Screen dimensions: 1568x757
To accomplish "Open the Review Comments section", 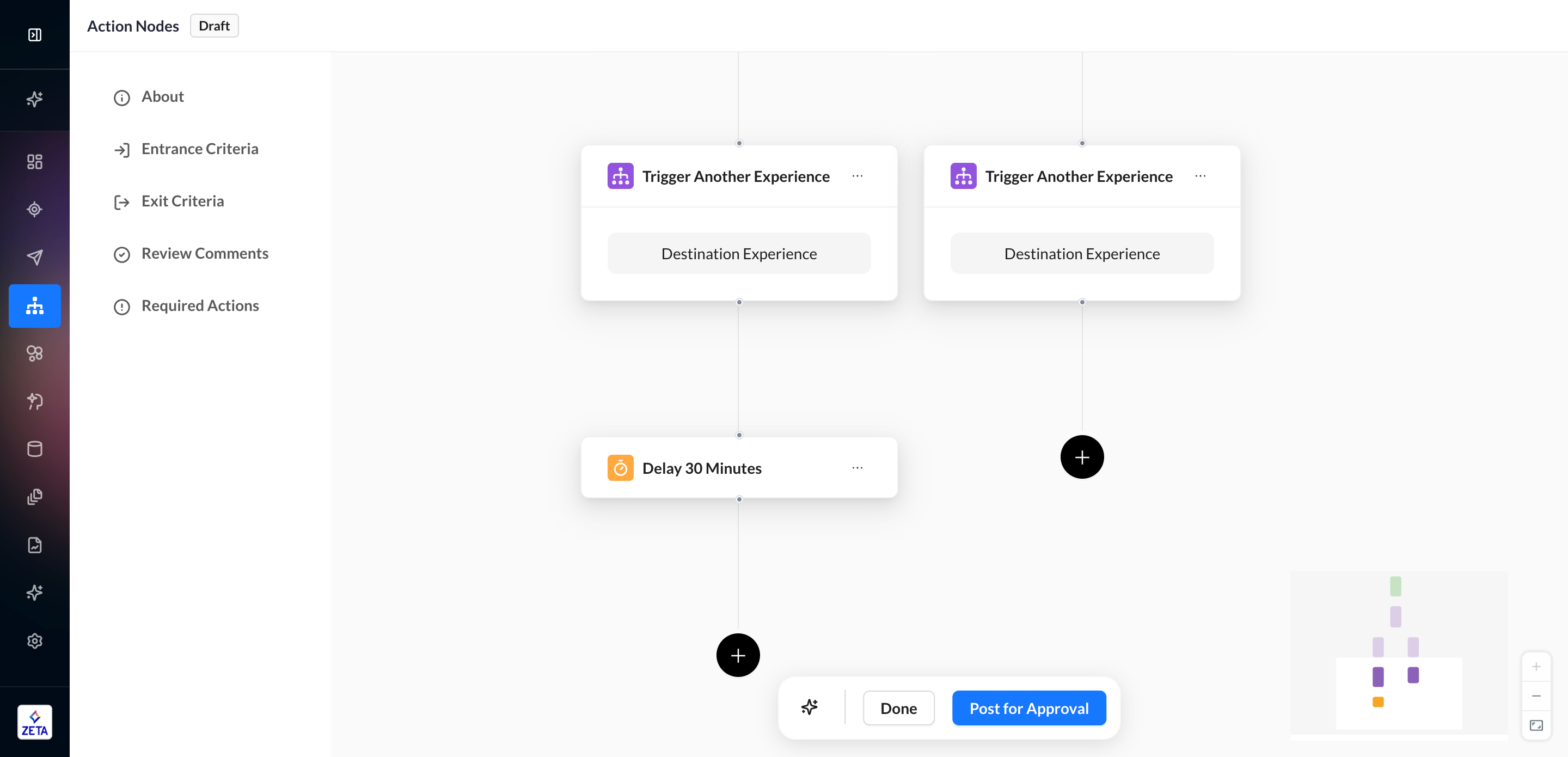I will pos(205,253).
